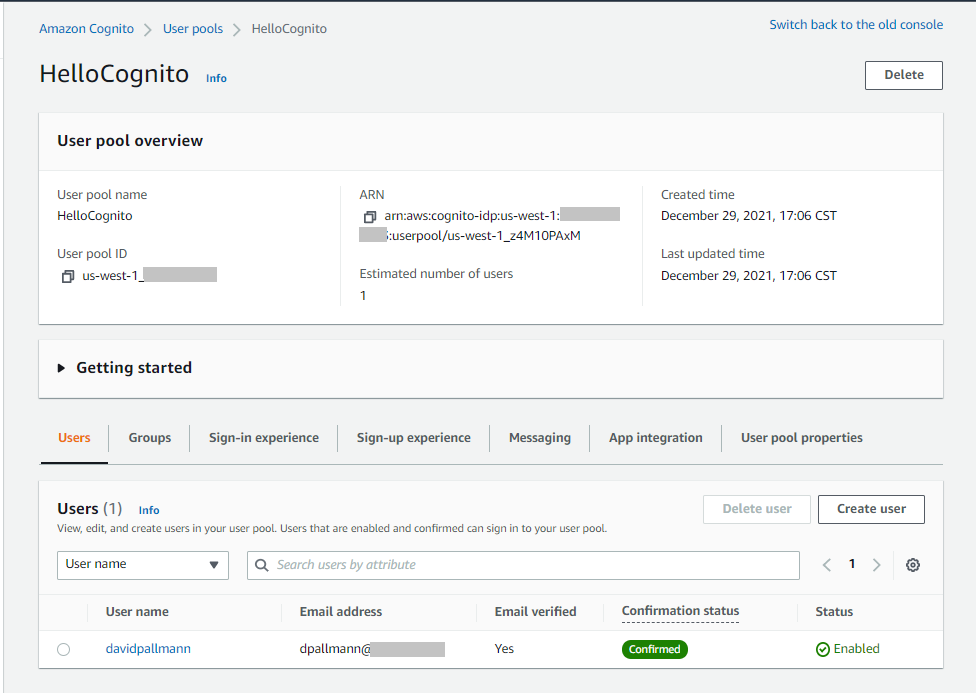
Task: Open the App integration tab
Action: [655, 438]
